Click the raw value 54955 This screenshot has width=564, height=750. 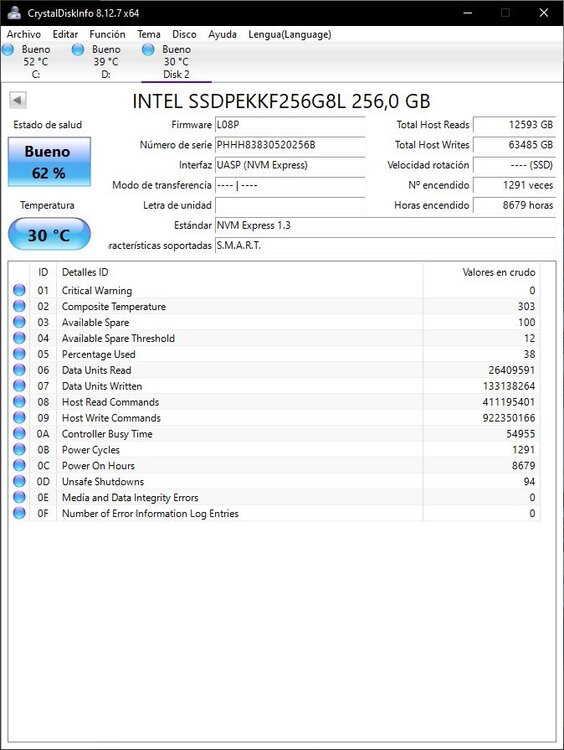point(521,433)
